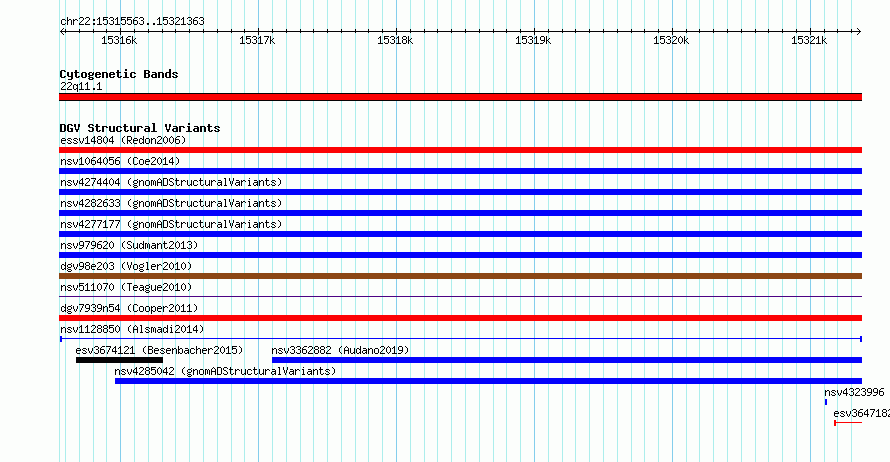The image size is (890, 462).
Task: Open nsv979620 (Sudmant2013) label
Action: click(129, 245)
